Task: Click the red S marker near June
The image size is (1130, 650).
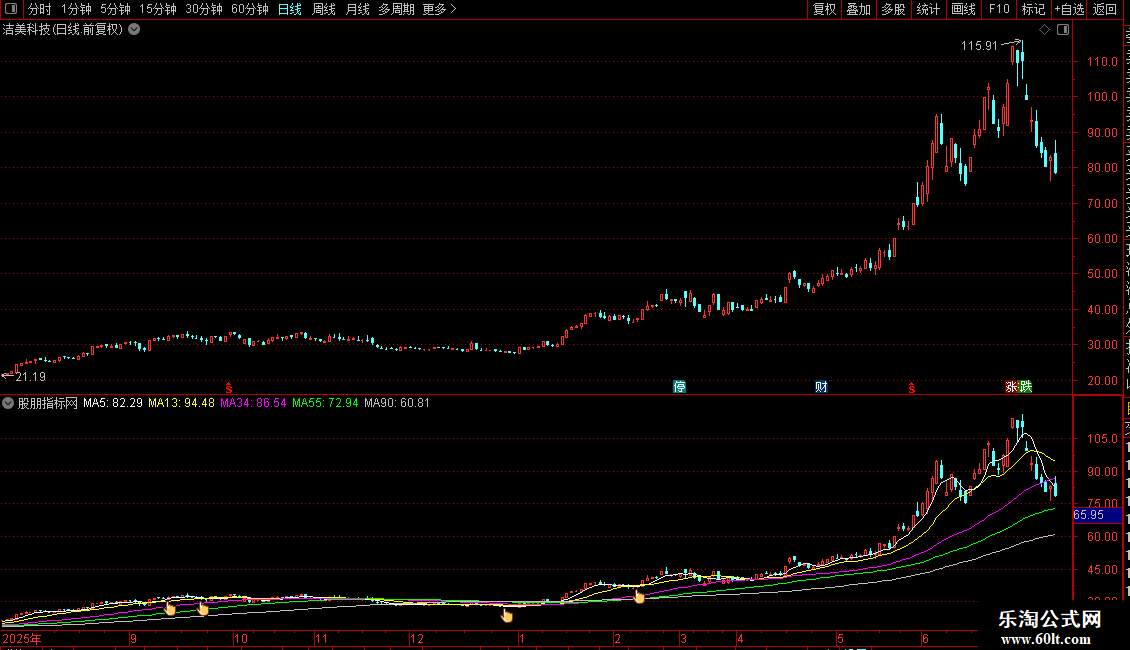Action: pyautogui.click(x=912, y=388)
